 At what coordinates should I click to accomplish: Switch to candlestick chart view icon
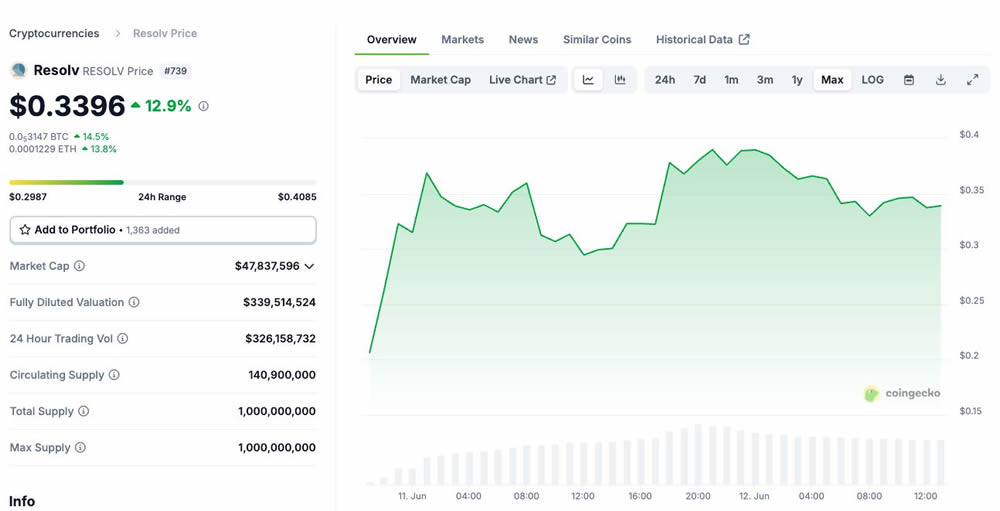point(620,80)
